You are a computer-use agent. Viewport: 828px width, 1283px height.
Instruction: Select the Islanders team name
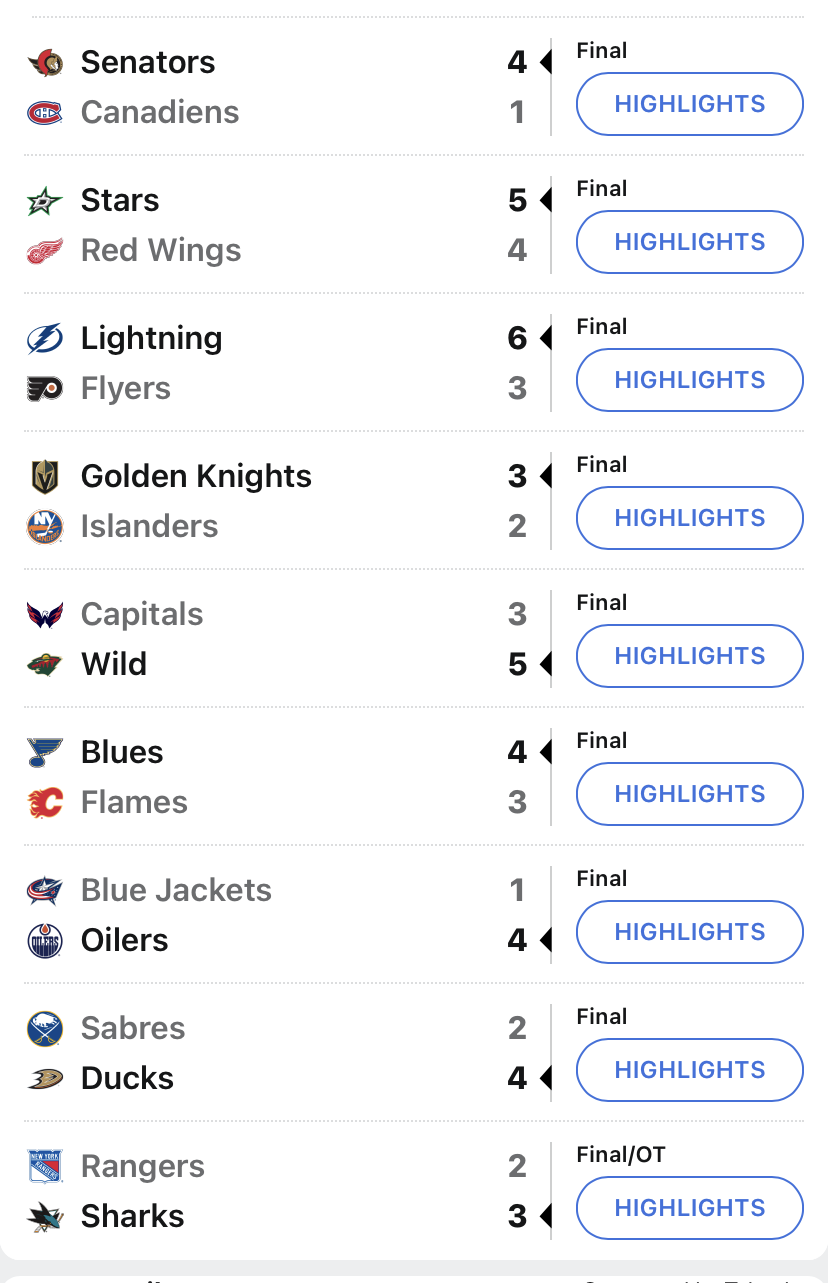click(x=149, y=526)
